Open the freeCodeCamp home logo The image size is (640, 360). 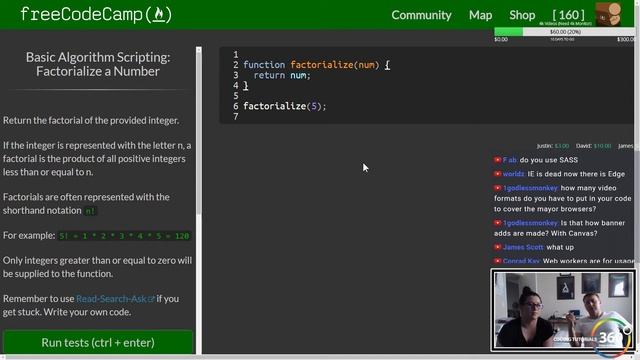[96, 15]
